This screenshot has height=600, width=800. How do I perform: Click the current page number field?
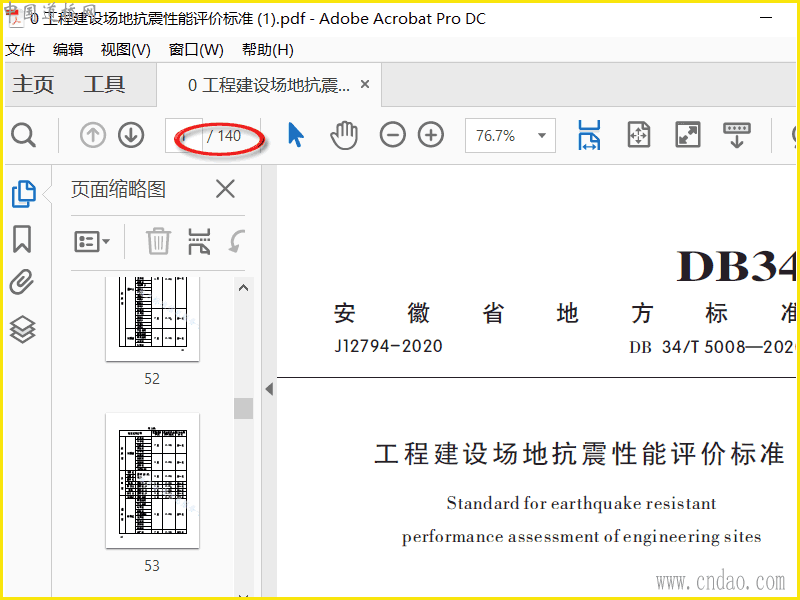184,136
